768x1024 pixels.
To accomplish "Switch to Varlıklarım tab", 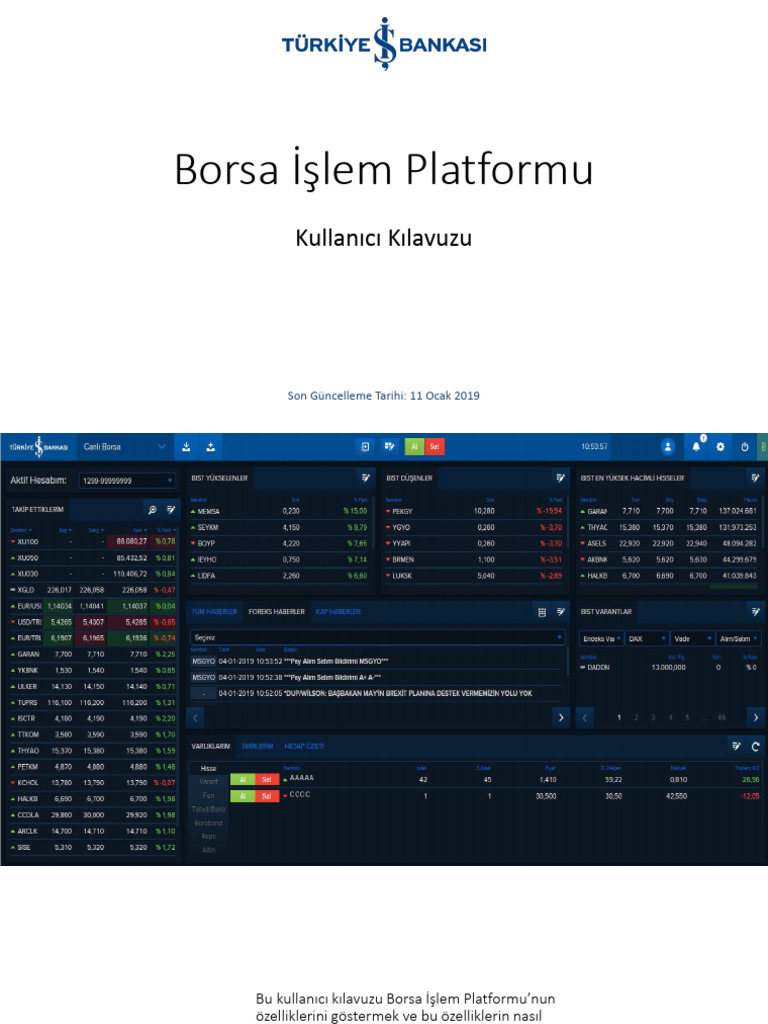I will point(210,746).
